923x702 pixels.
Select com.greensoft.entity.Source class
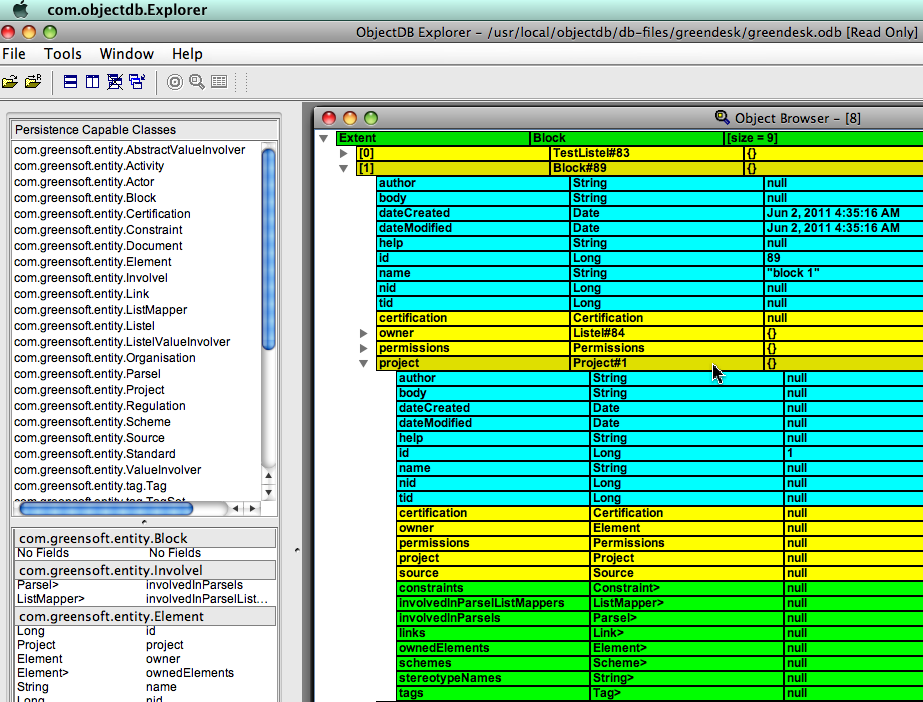(x=89, y=438)
